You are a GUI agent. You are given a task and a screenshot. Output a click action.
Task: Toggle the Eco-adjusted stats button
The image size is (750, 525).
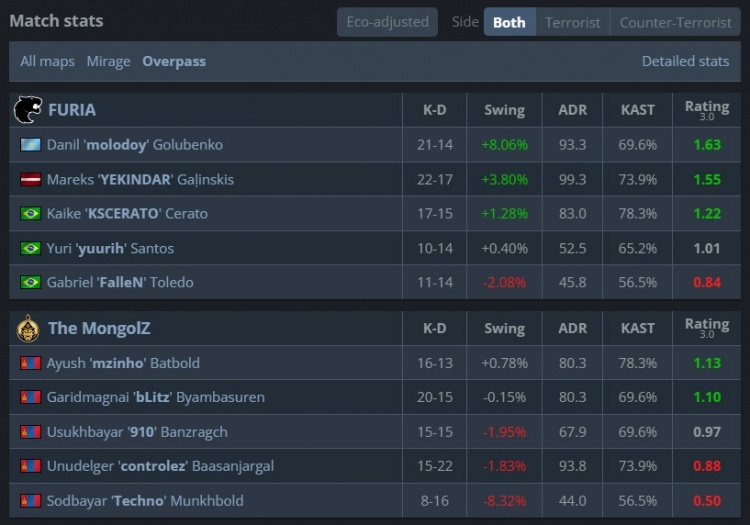[387, 22]
